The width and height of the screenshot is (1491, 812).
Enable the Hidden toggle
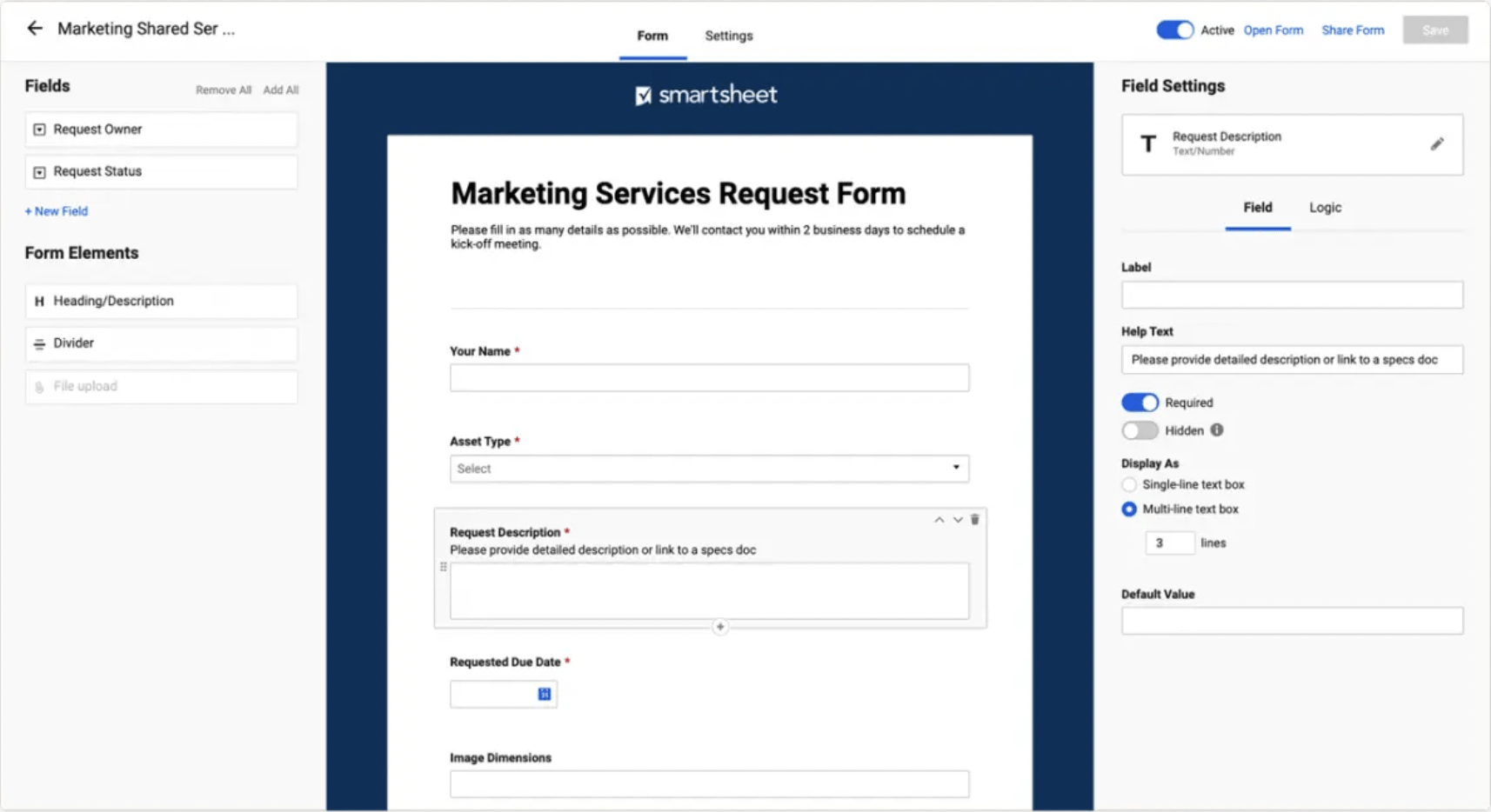(1140, 430)
